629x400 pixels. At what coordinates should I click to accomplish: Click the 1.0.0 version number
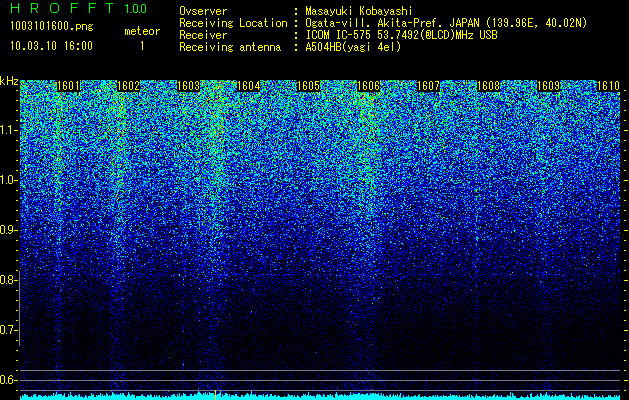point(136,8)
